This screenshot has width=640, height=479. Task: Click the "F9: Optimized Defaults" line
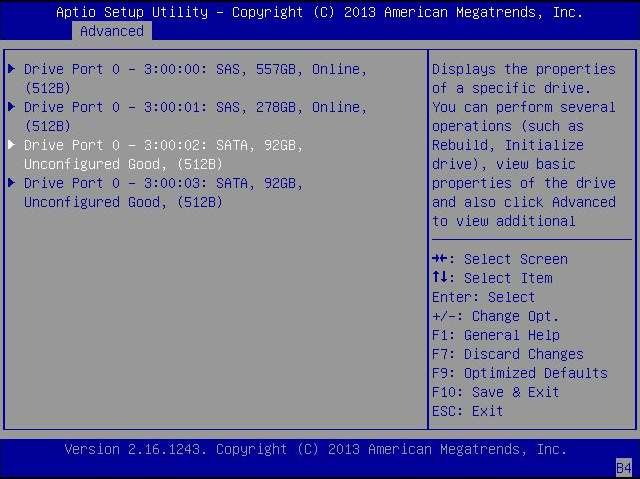point(520,373)
